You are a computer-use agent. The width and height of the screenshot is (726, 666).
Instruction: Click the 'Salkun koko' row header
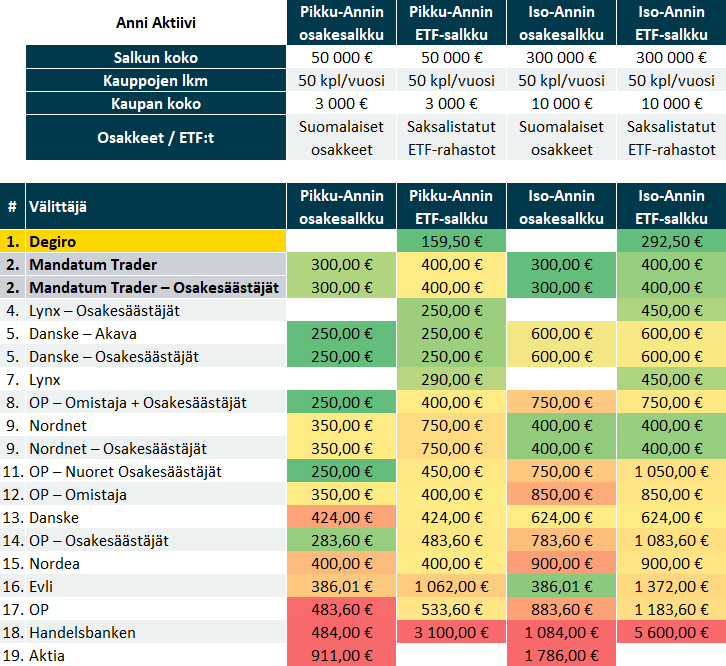(x=156, y=57)
